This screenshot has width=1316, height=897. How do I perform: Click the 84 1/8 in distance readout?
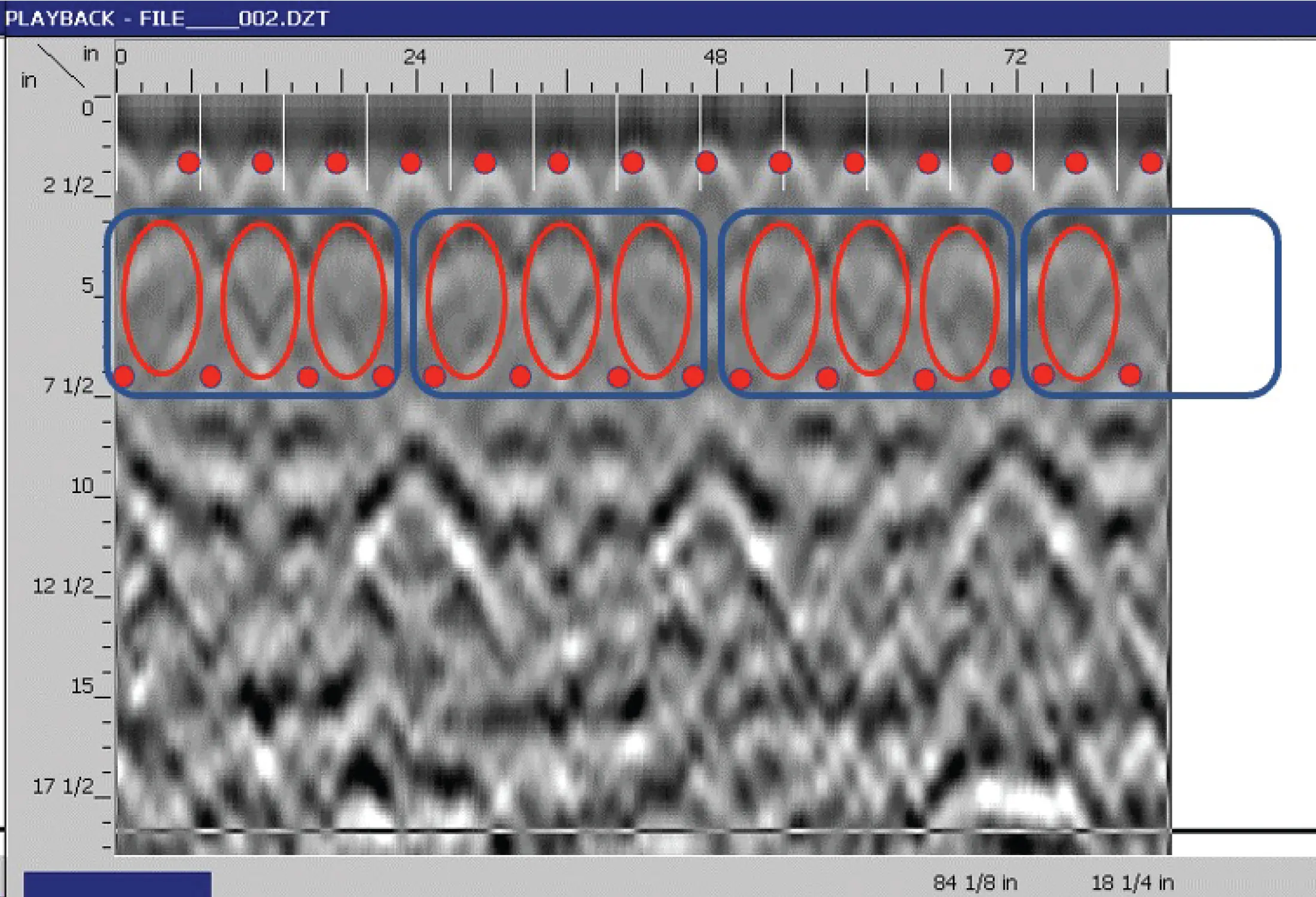(975, 881)
